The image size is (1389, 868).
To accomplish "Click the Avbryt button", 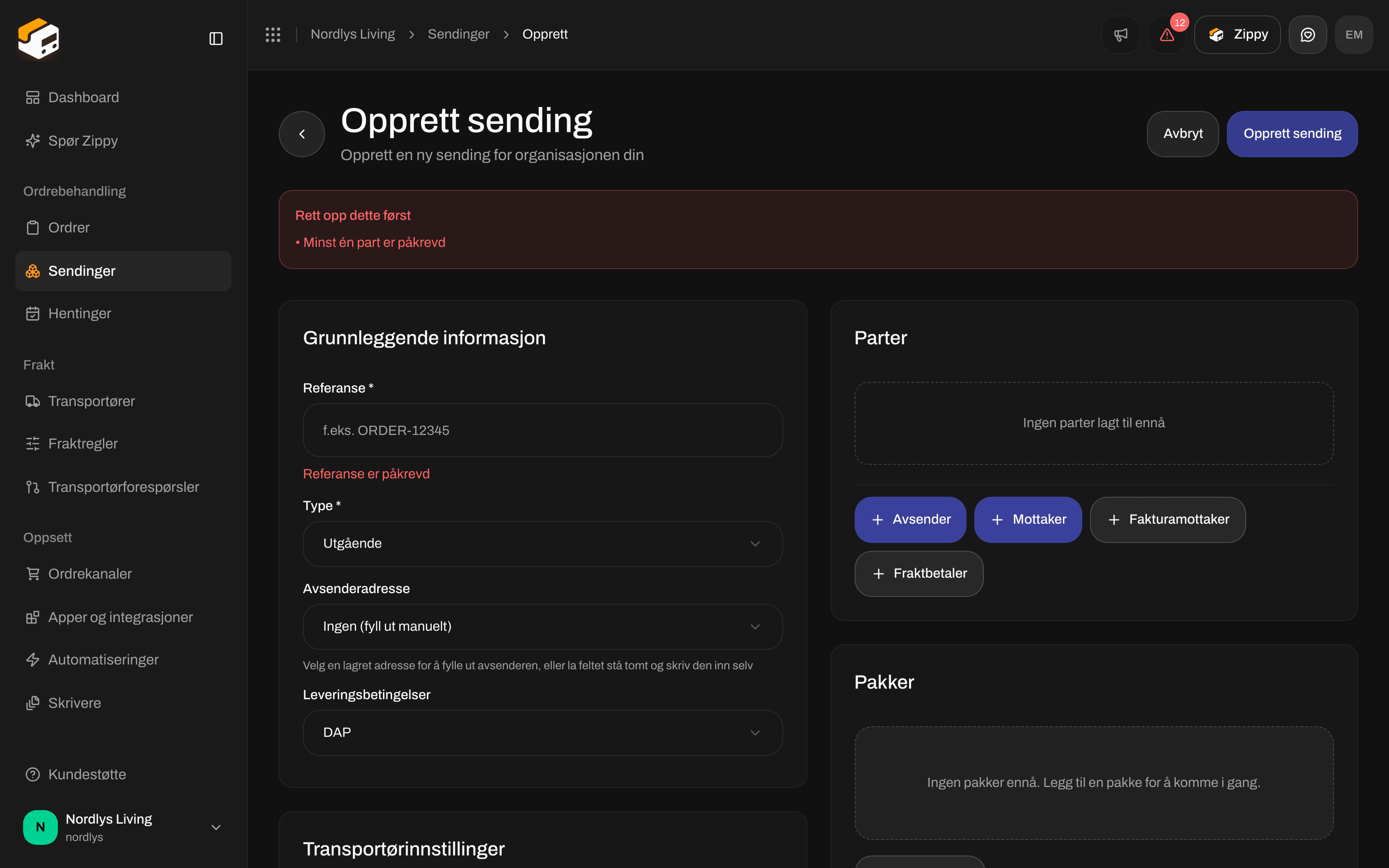I will [1183, 134].
